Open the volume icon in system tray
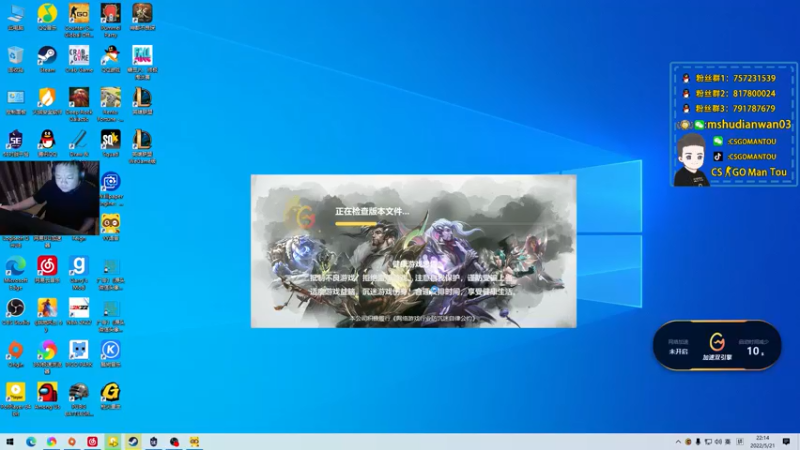The height and width of the screenshot is (450, 800). pyautogui.click(x=718, y=442)
